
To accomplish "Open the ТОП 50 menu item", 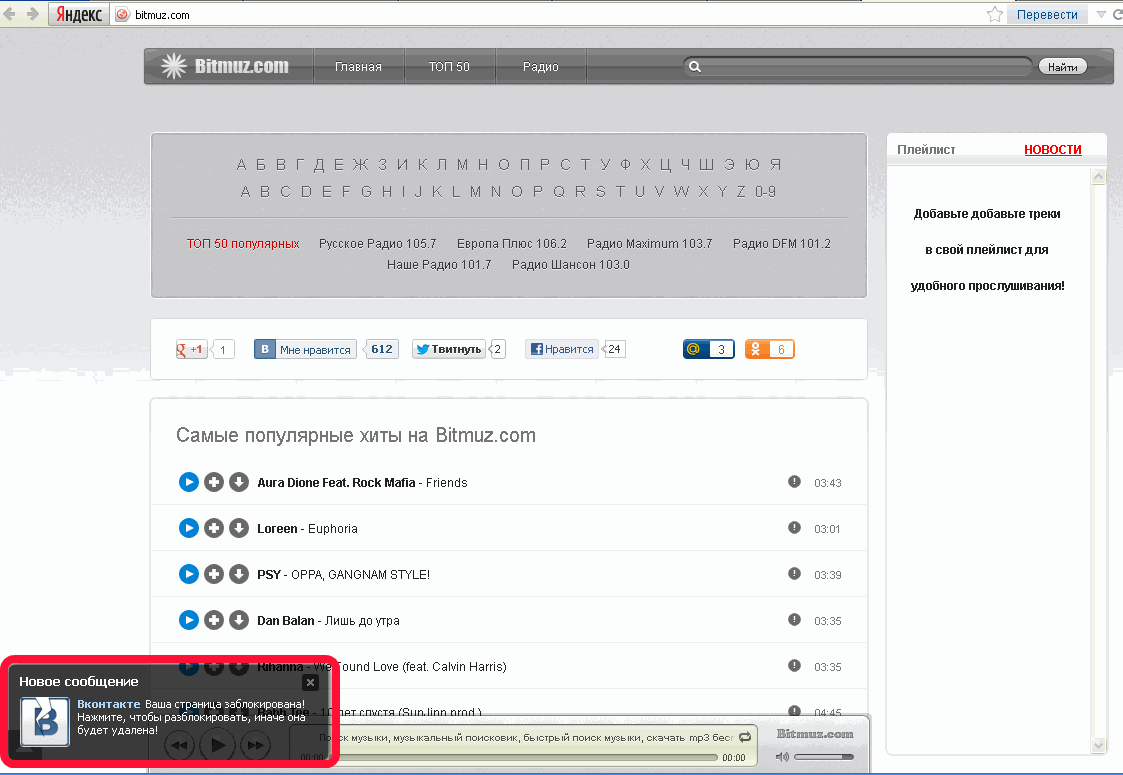I will 449,67.
